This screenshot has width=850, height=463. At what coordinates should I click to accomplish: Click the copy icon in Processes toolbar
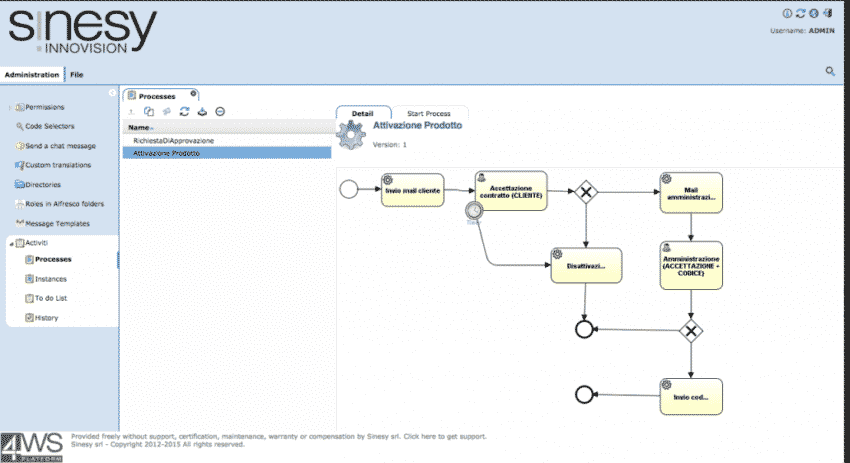pos(149,112)
